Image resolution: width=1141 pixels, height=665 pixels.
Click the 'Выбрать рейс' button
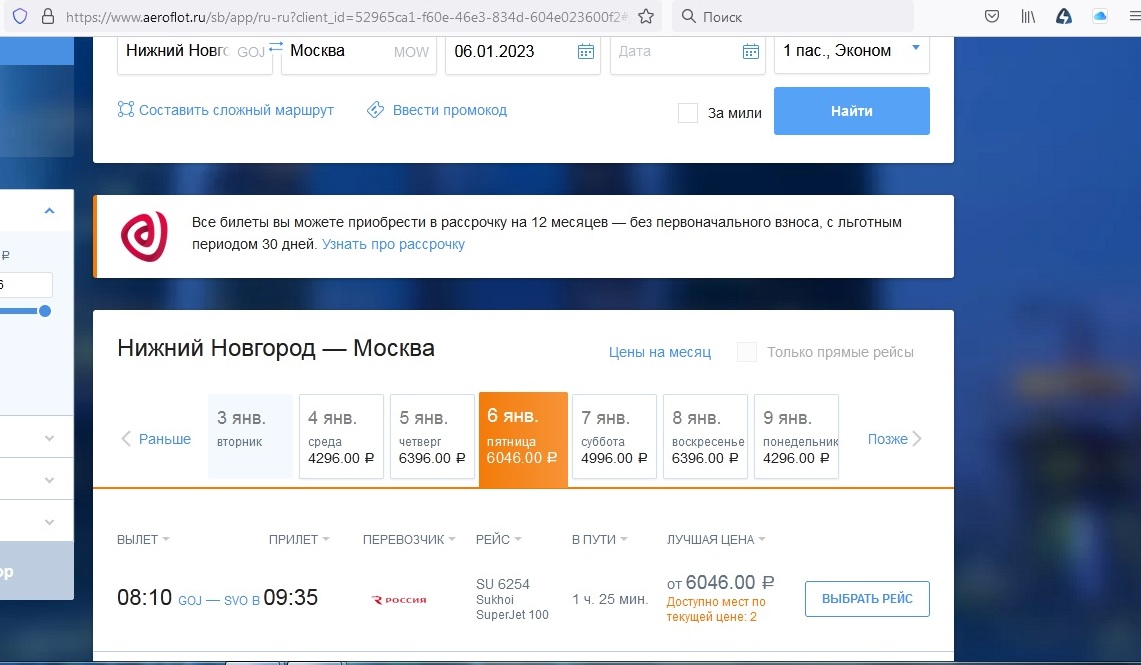[867, 599]
